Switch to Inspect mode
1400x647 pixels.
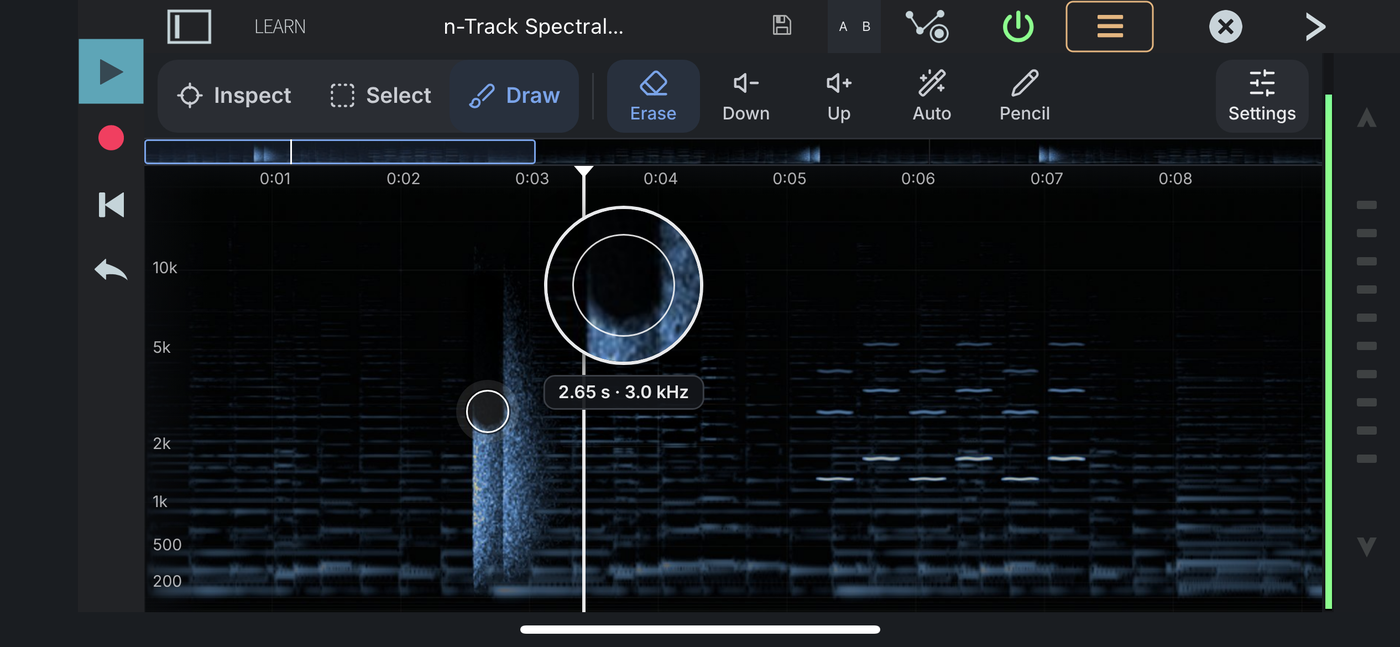[234, 96]
